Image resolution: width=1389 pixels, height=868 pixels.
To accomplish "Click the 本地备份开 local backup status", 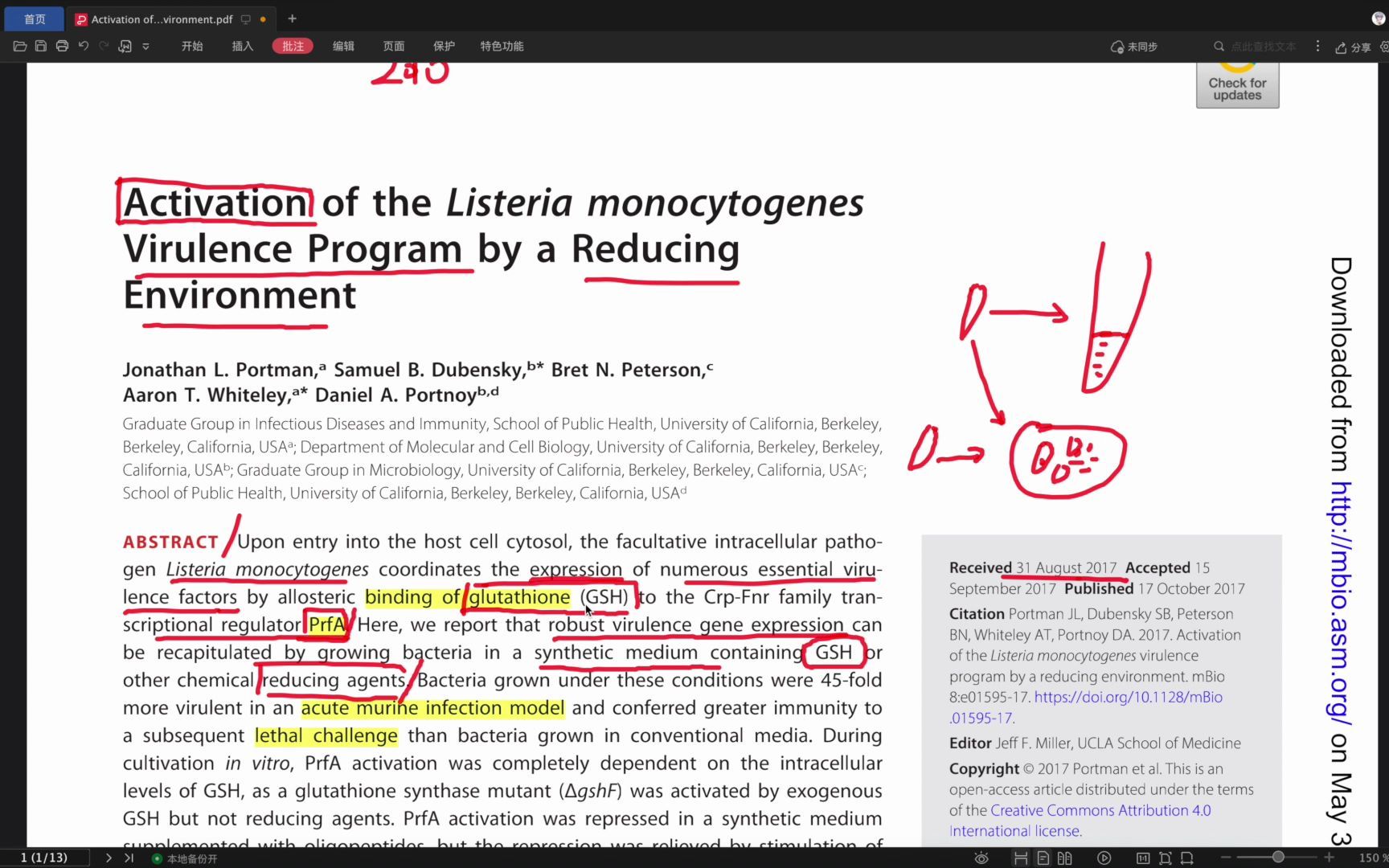I will [185, 858].
